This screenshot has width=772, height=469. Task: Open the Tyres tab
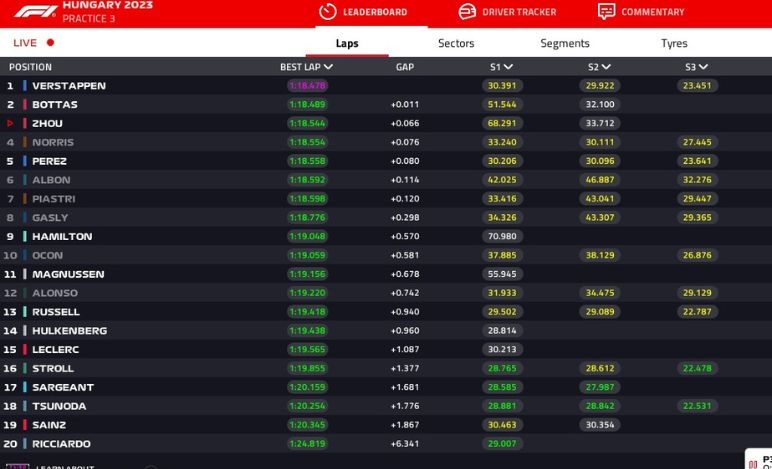click(x=674, y=44)
